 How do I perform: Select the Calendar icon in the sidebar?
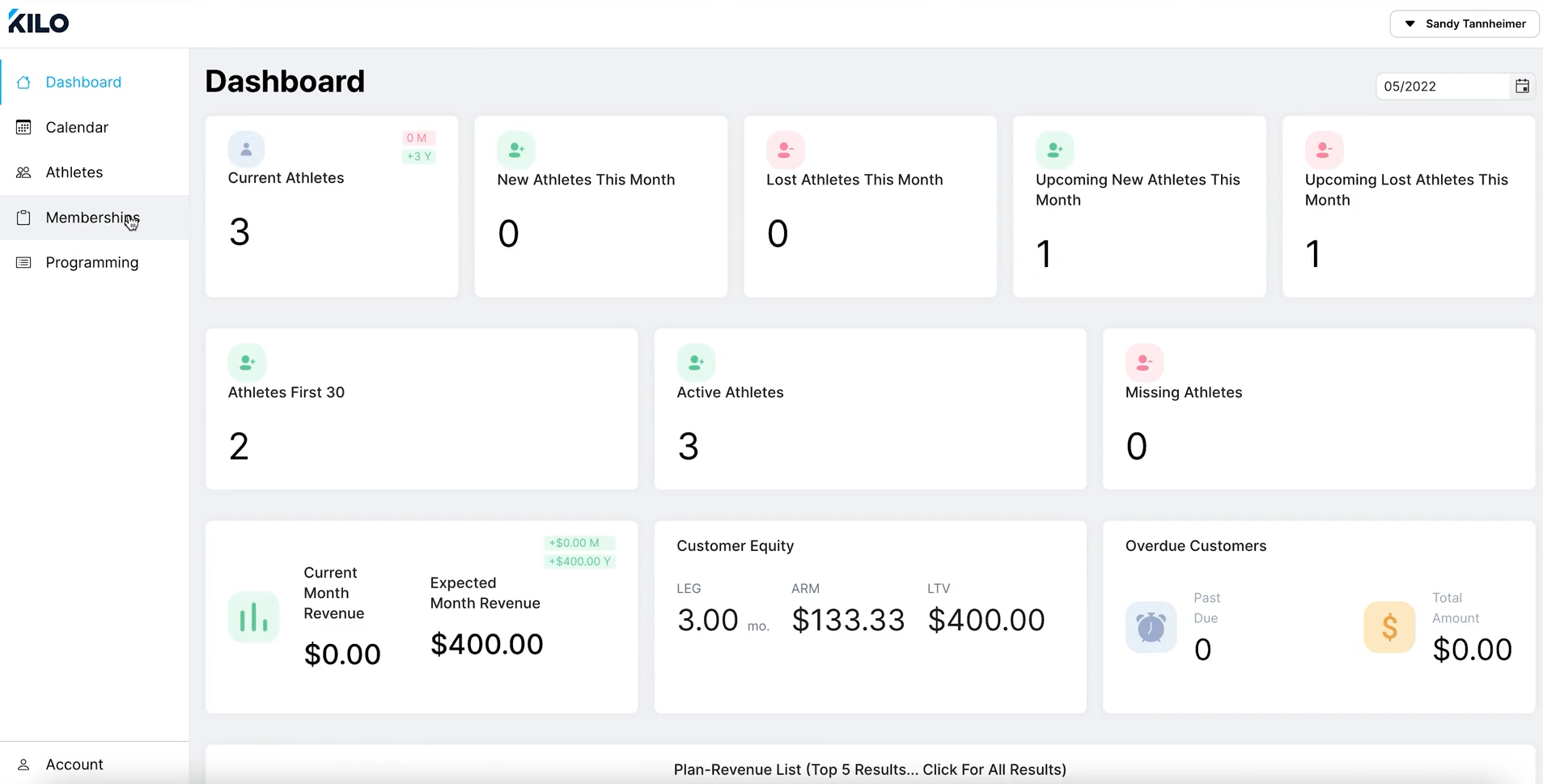[x=23, y=127]
